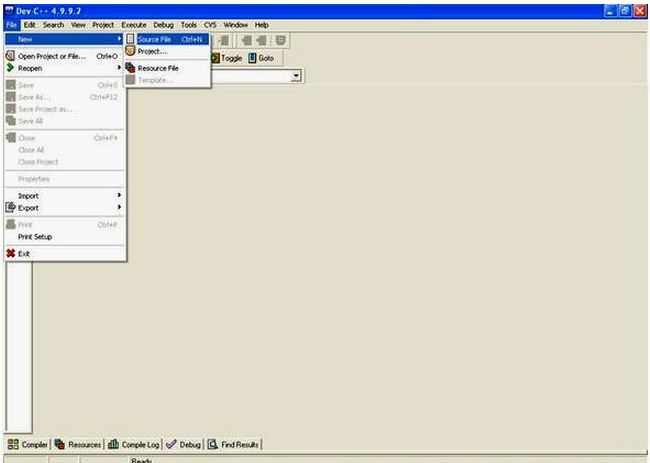Click the greyed Print entry

[x=64, y=225]
